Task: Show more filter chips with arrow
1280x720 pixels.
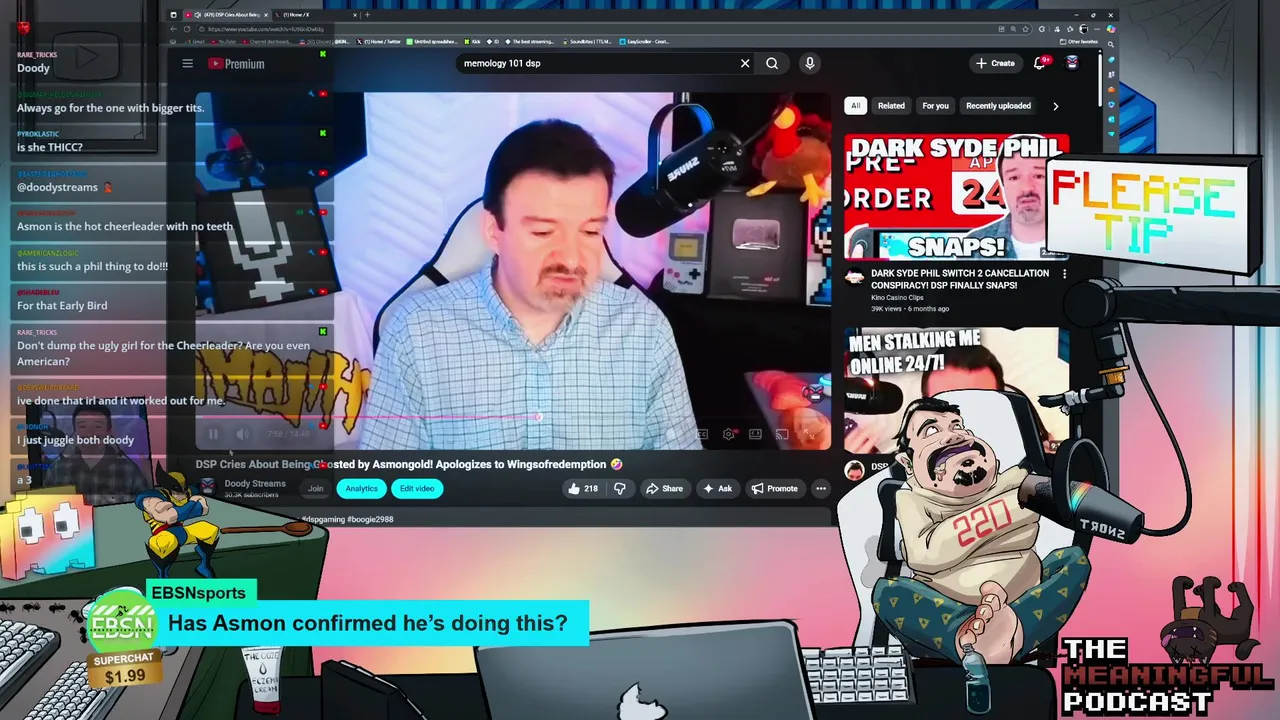Action: pos(1055,106)
